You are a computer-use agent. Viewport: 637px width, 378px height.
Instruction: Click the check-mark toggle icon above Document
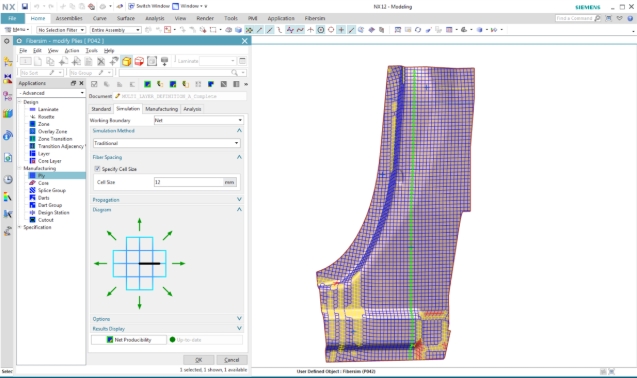pos(94,84)
